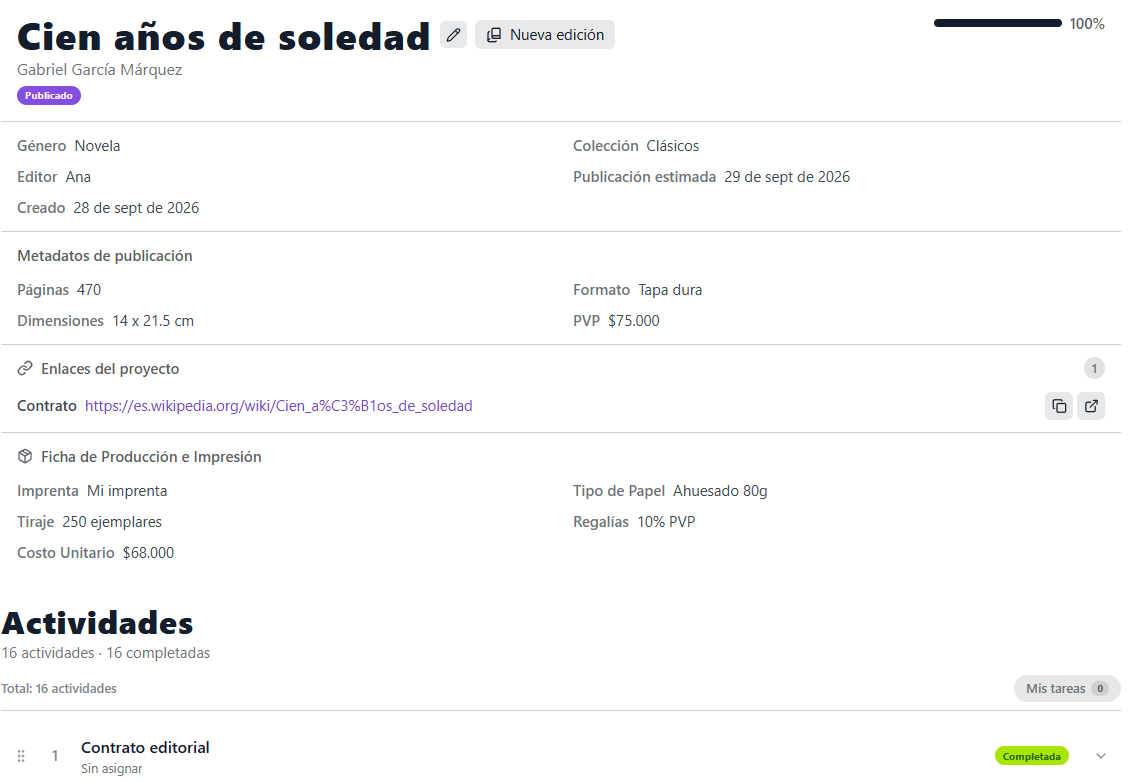Click the author name Gabriel García Márquez

pyautogui.click(x=100, y=70)
